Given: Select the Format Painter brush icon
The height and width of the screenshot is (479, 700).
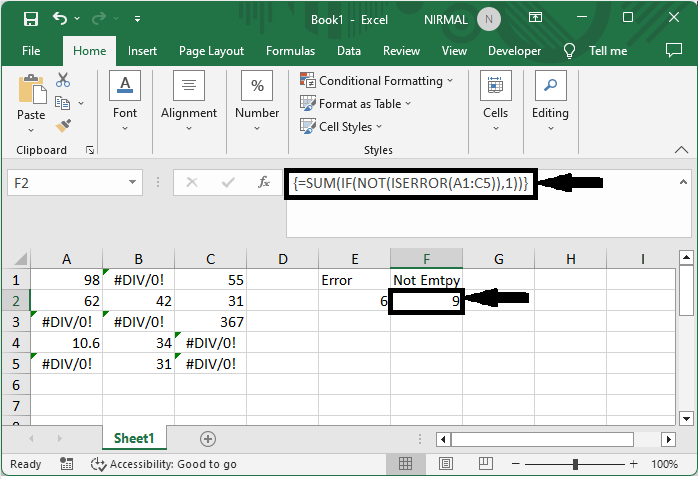Looking at the screenshot, I should [63, 125].
